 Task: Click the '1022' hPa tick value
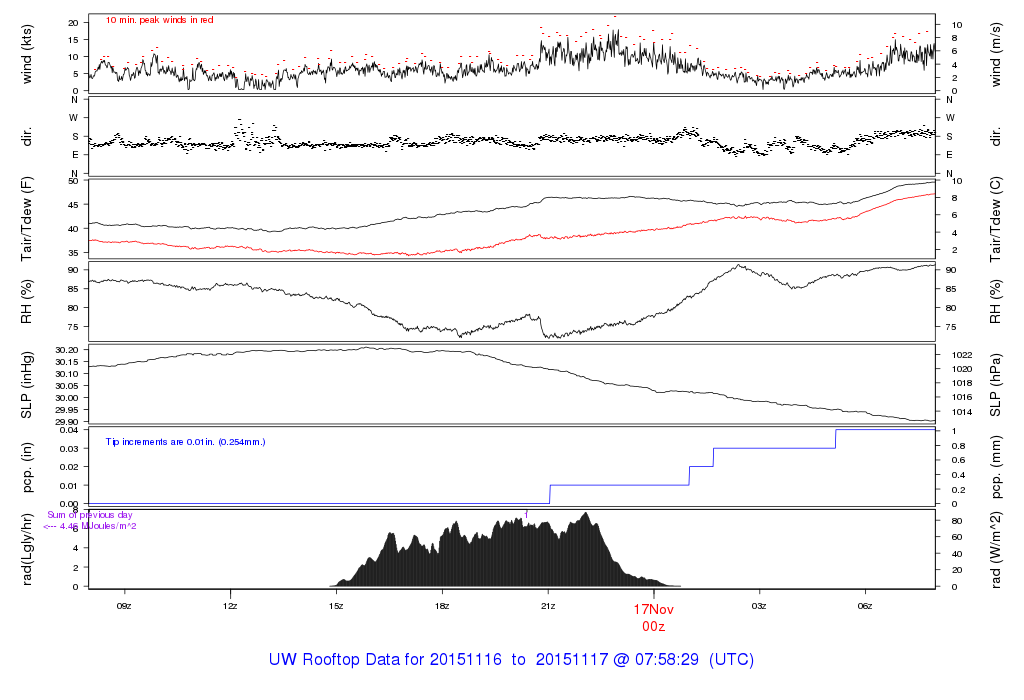pos(962,355)
